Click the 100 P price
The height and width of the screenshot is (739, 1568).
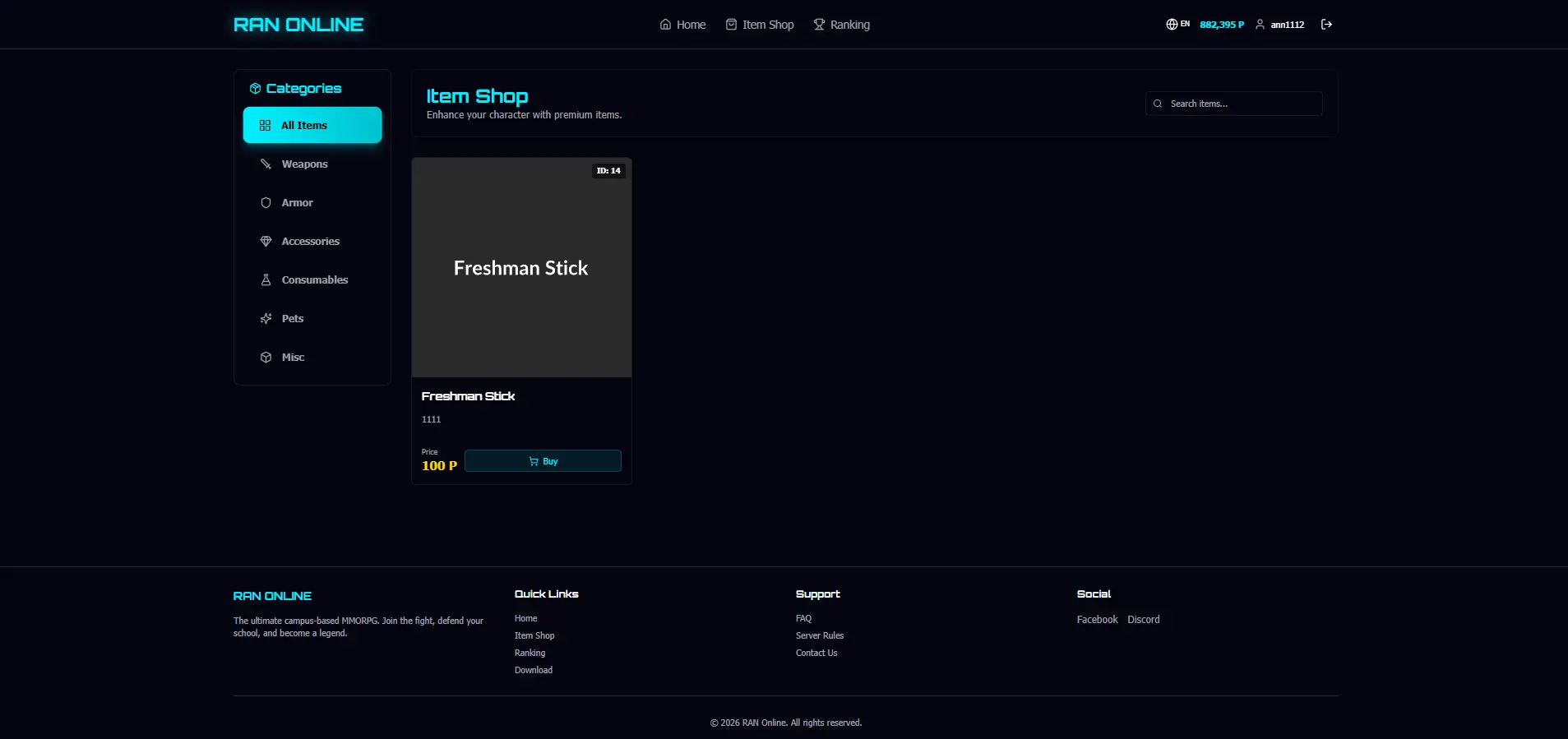click(439, 465)
